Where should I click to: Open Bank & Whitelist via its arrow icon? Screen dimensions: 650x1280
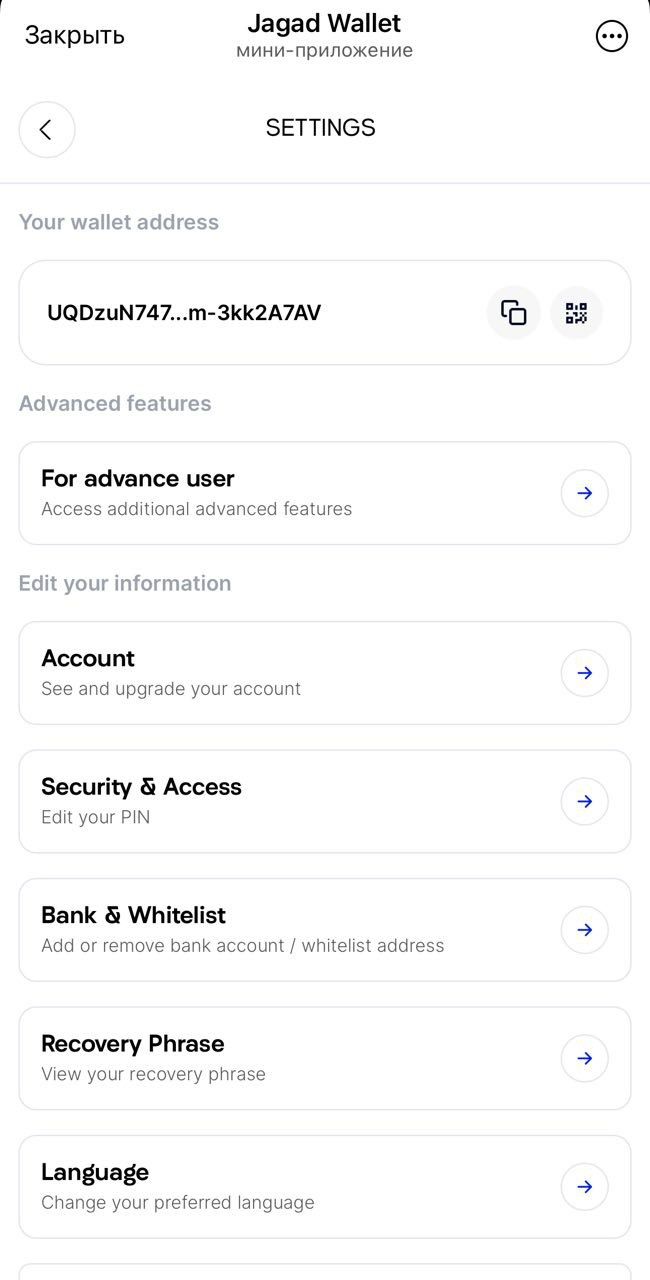(584, 929)
